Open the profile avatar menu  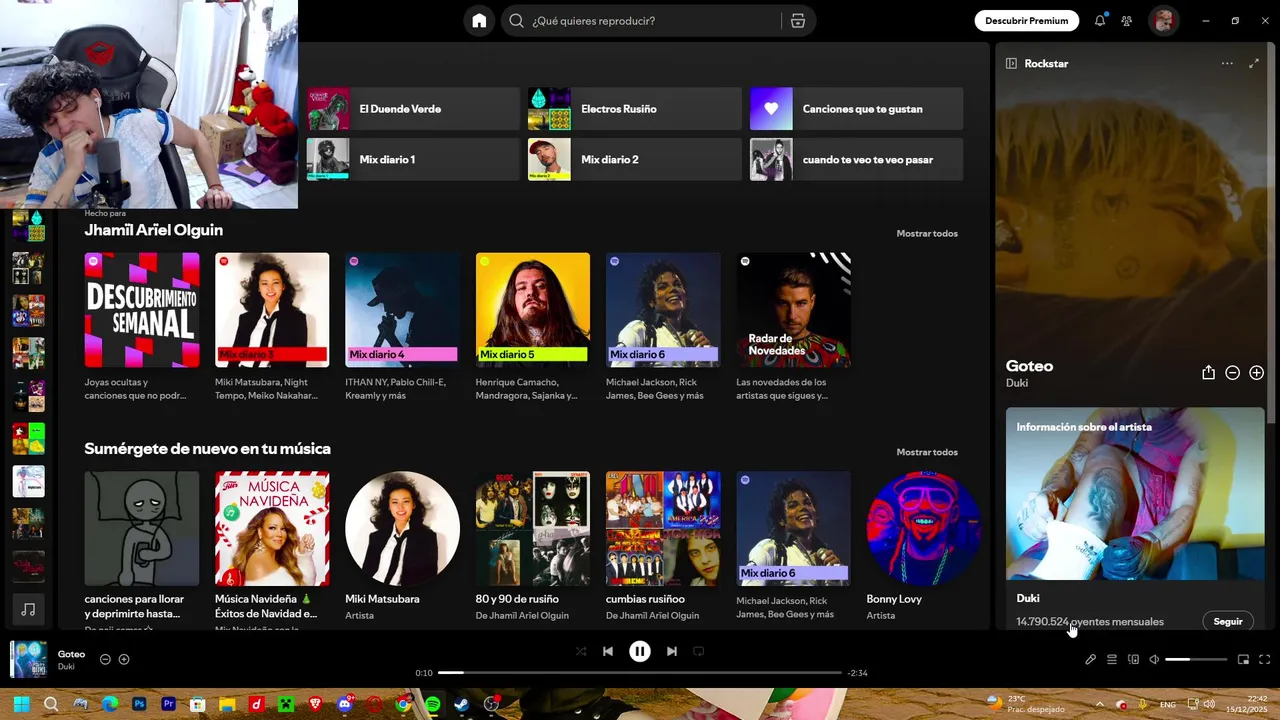pyautogui.click(x=1163, y=21)
